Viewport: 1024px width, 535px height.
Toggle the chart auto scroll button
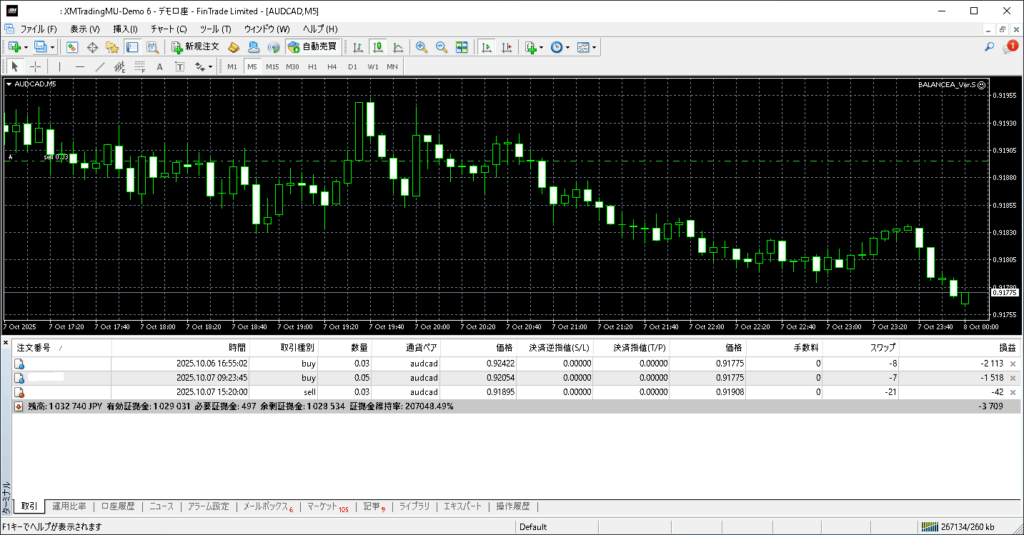coord(486,47)
